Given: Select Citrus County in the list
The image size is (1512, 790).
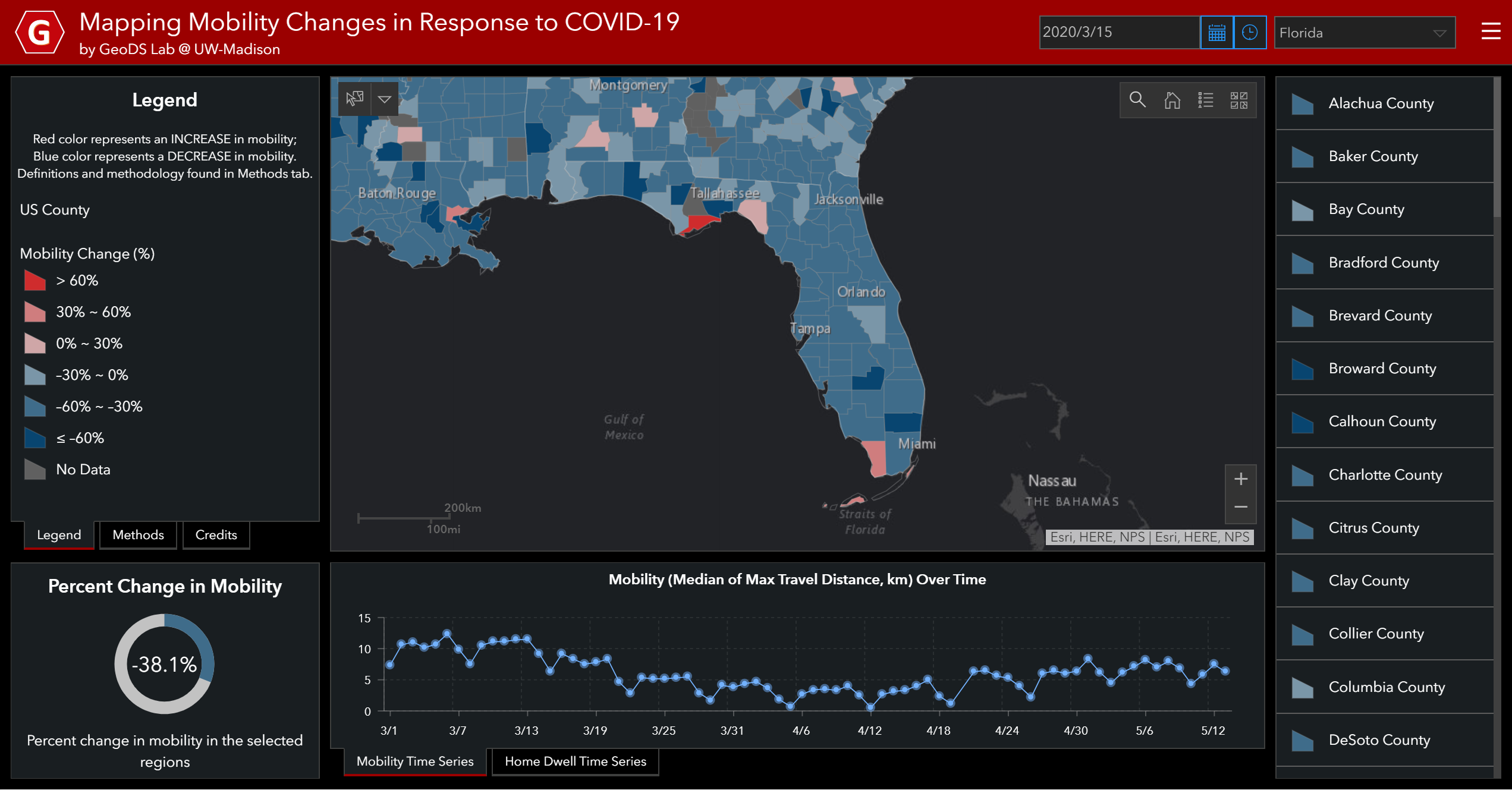Looking at the screenshot, I should 1385,528.
